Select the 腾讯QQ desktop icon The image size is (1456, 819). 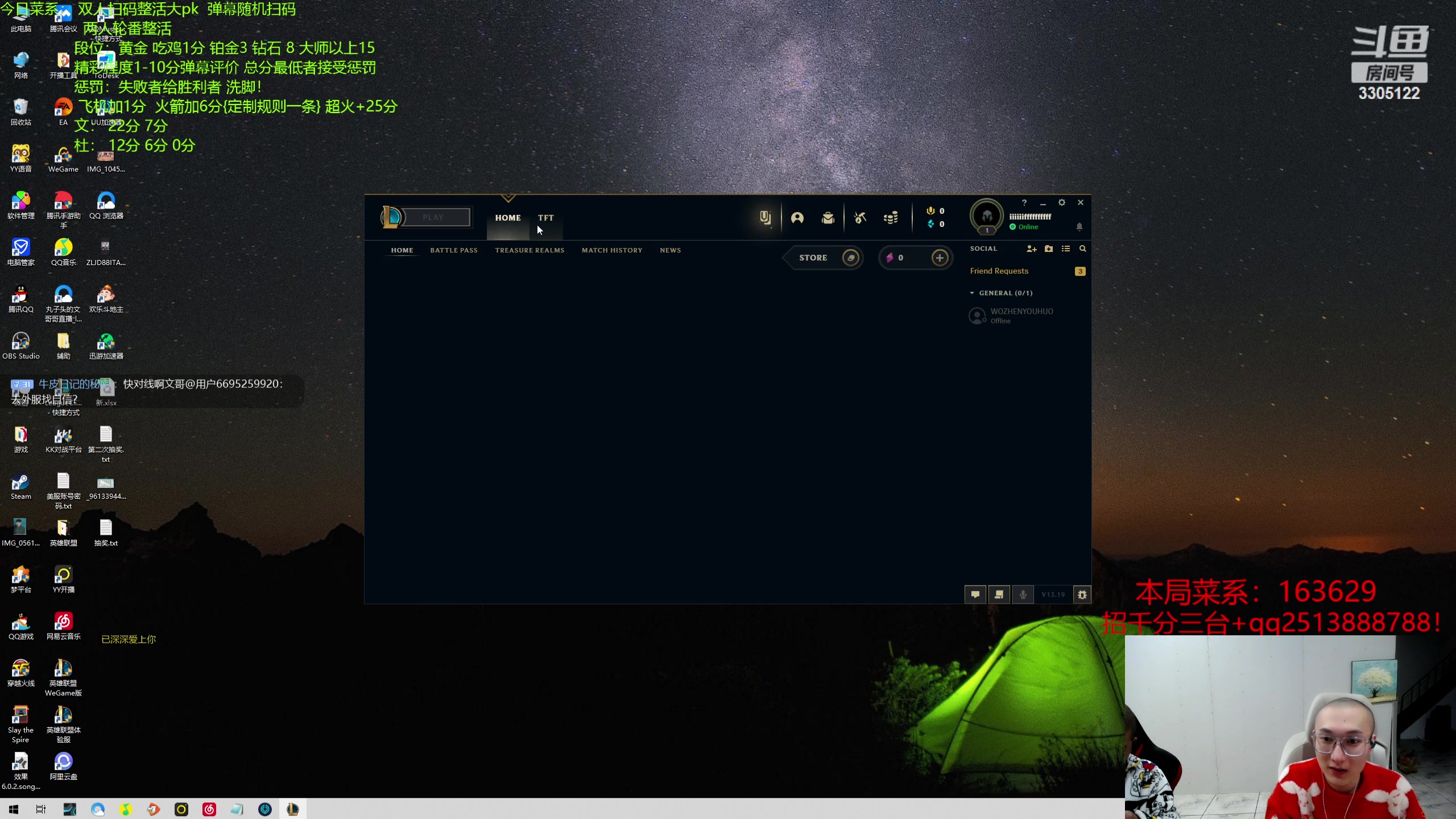point(21,300)
